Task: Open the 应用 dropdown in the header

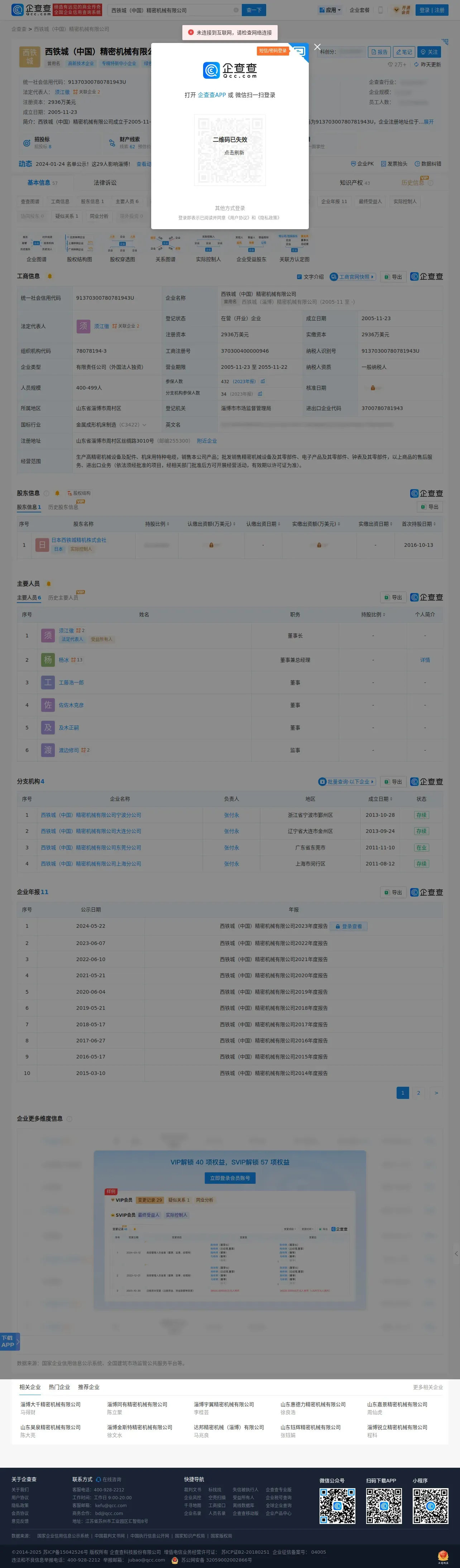Action: (330, 10)
